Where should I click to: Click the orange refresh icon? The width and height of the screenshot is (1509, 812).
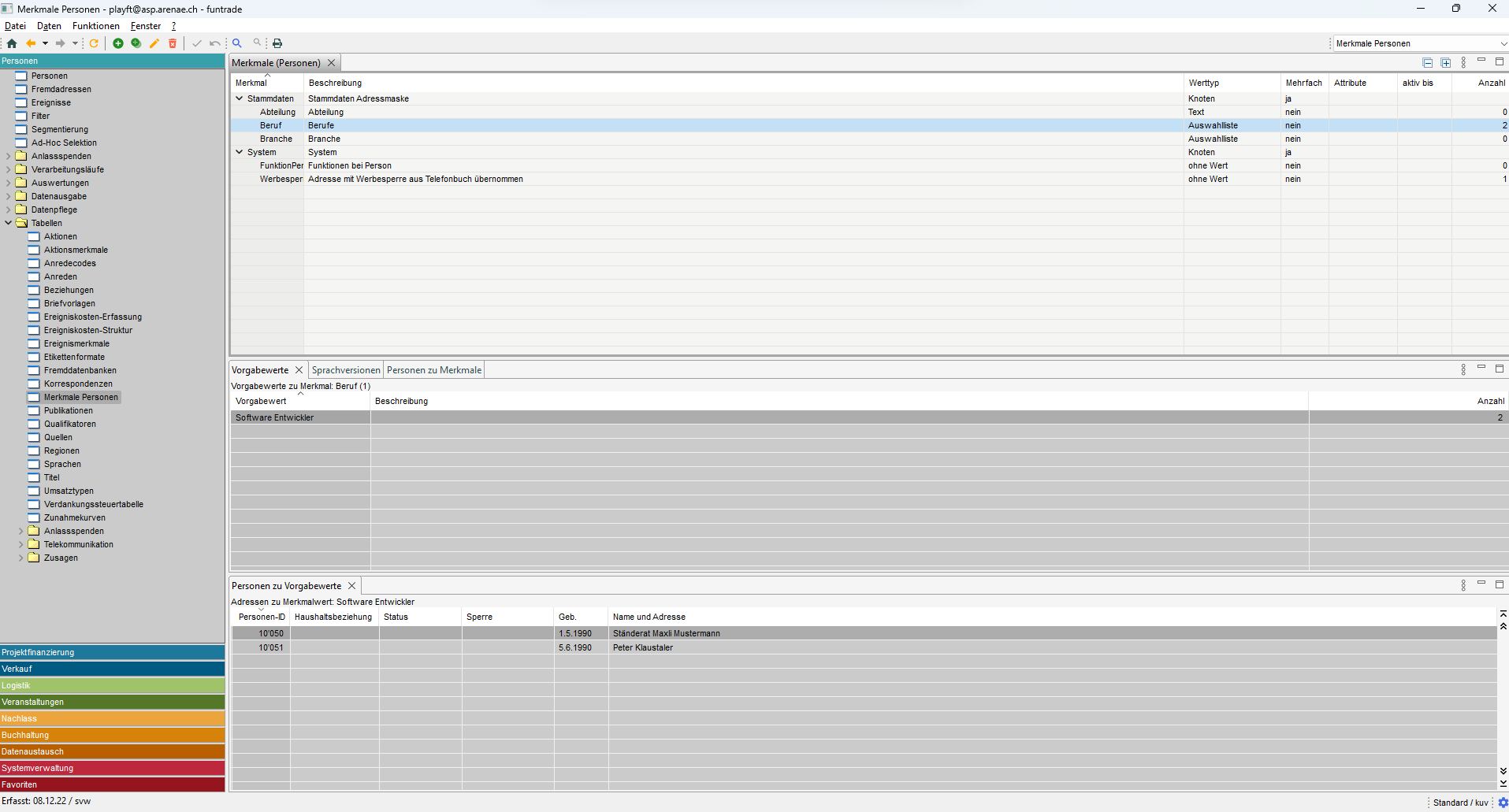[x=94, y=43]
